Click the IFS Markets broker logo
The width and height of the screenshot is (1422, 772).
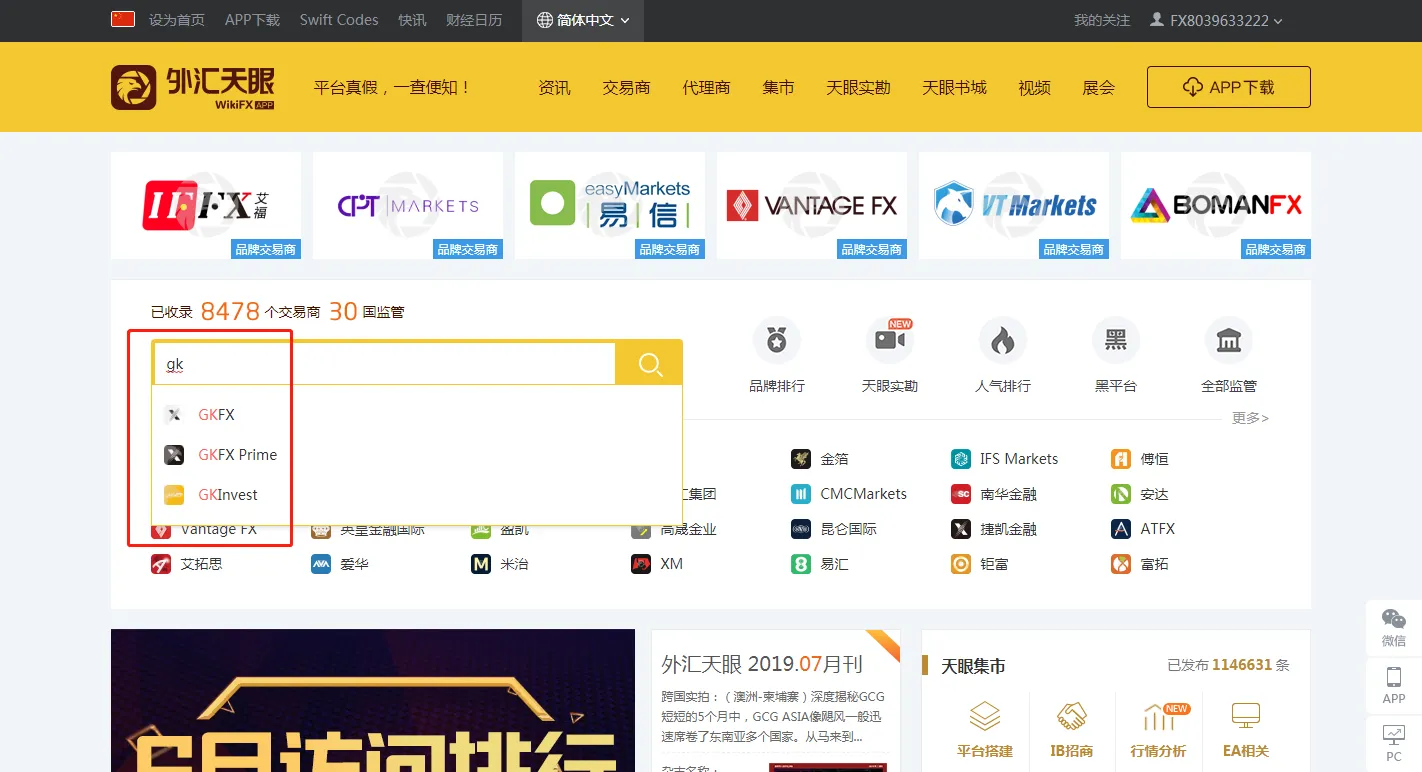pos(961,459)
